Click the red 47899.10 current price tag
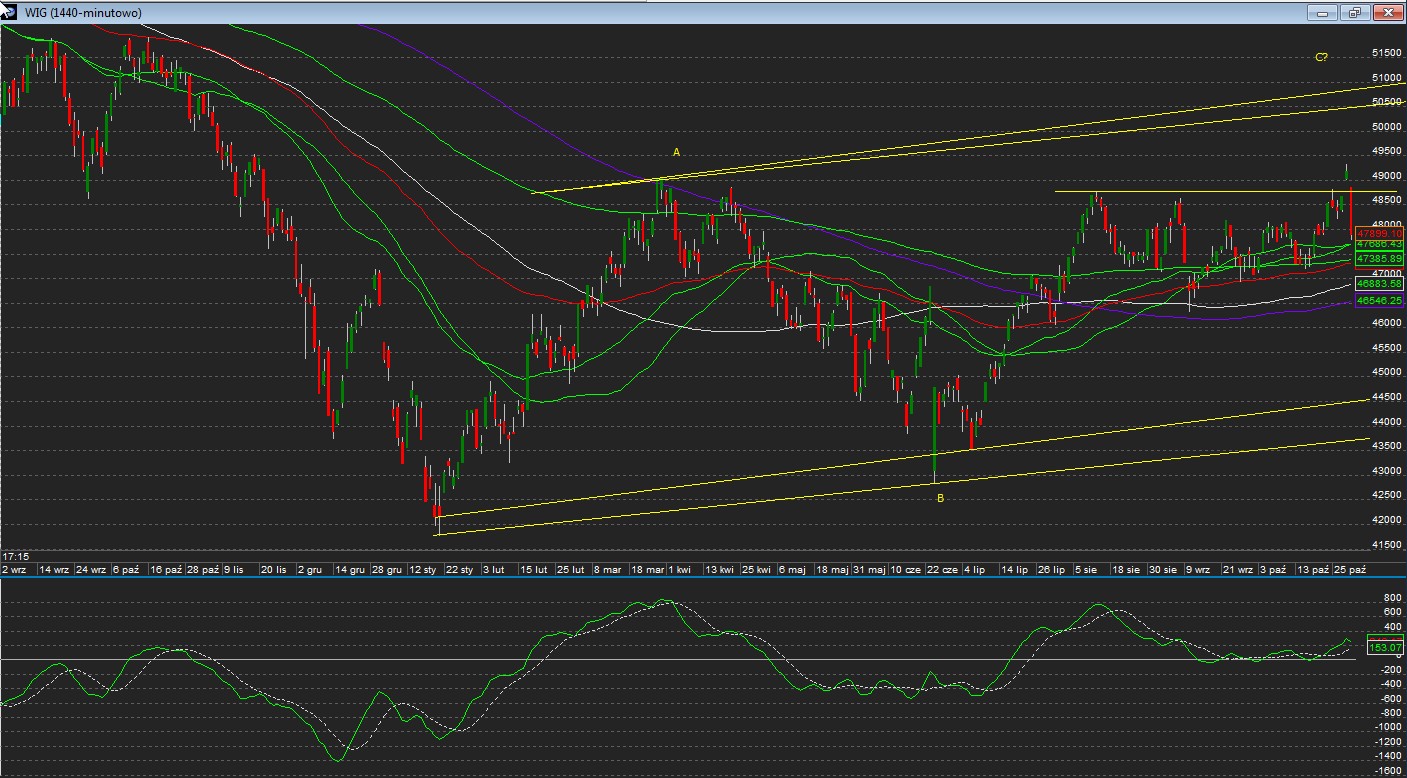This screenshot has width=1407, height=778. click(1379, 233)
